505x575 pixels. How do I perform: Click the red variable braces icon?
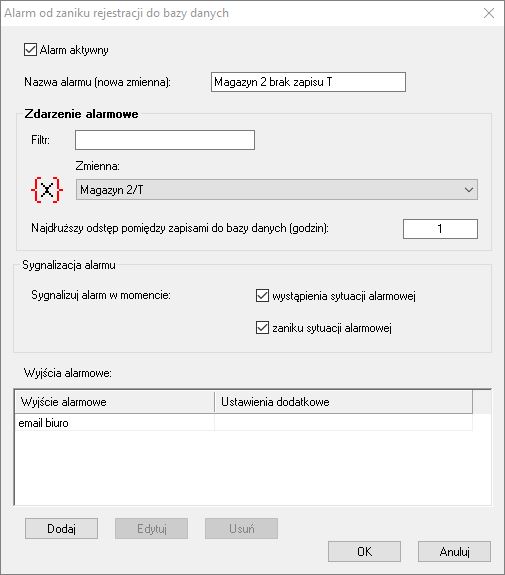[x=47, y=190]
